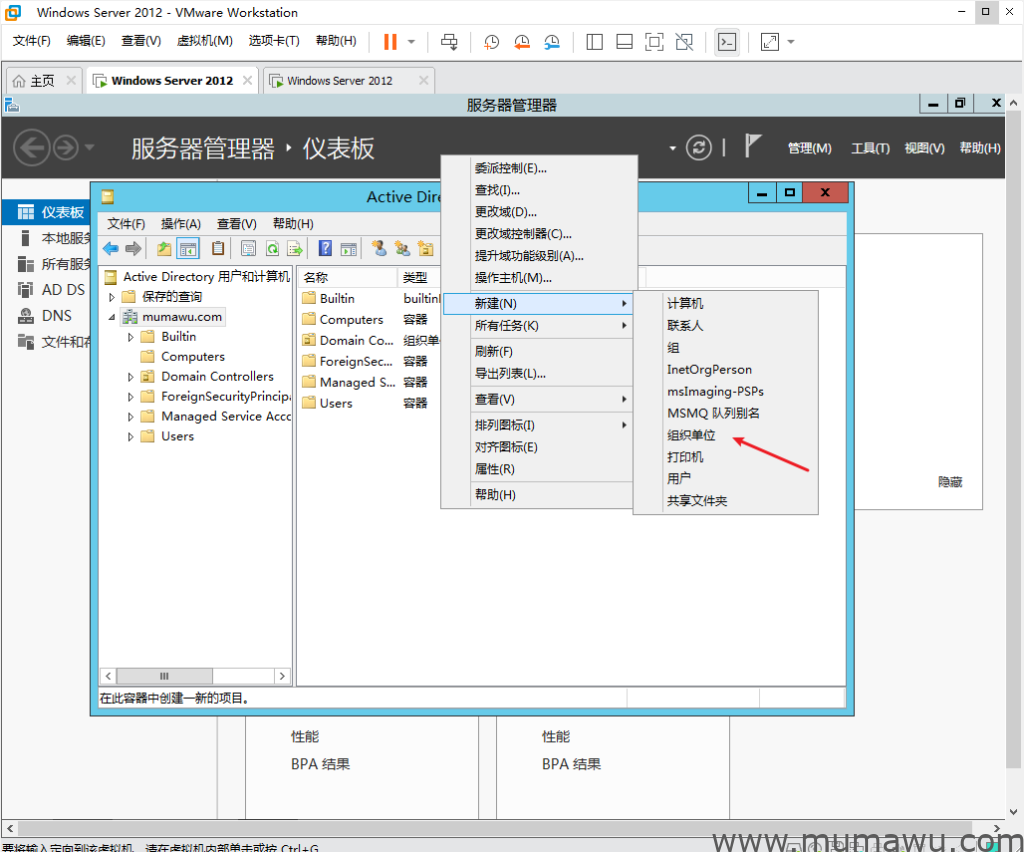Click the create new group icon
The width and height of the screenshot is (1024, 852).
pos(402,248)
